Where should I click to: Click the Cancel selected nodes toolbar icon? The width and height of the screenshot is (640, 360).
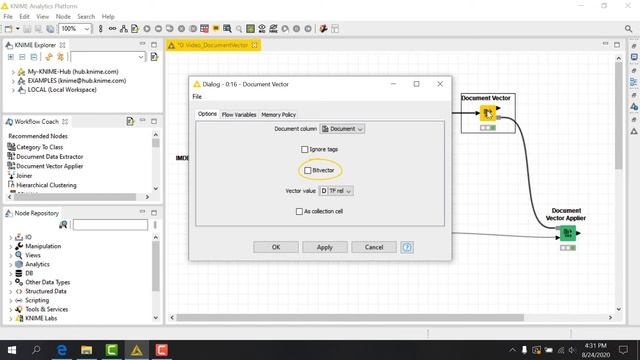pyautogui.click(x=181, y=29)
